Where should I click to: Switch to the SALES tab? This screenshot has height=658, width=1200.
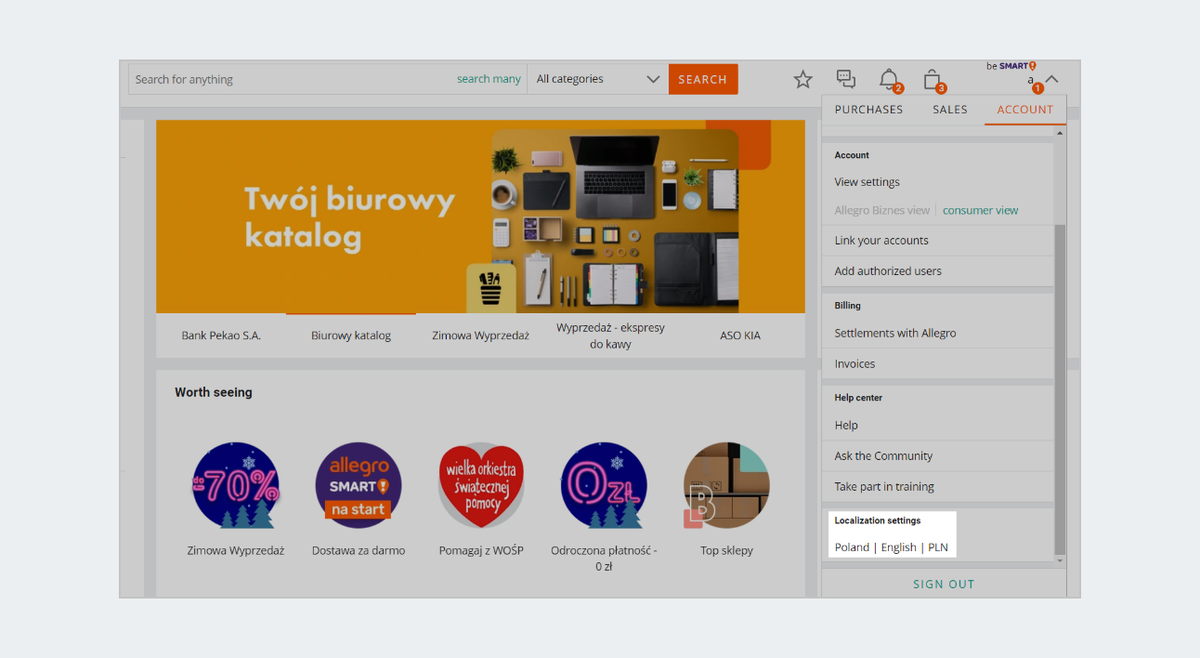[x=950, y=109]
